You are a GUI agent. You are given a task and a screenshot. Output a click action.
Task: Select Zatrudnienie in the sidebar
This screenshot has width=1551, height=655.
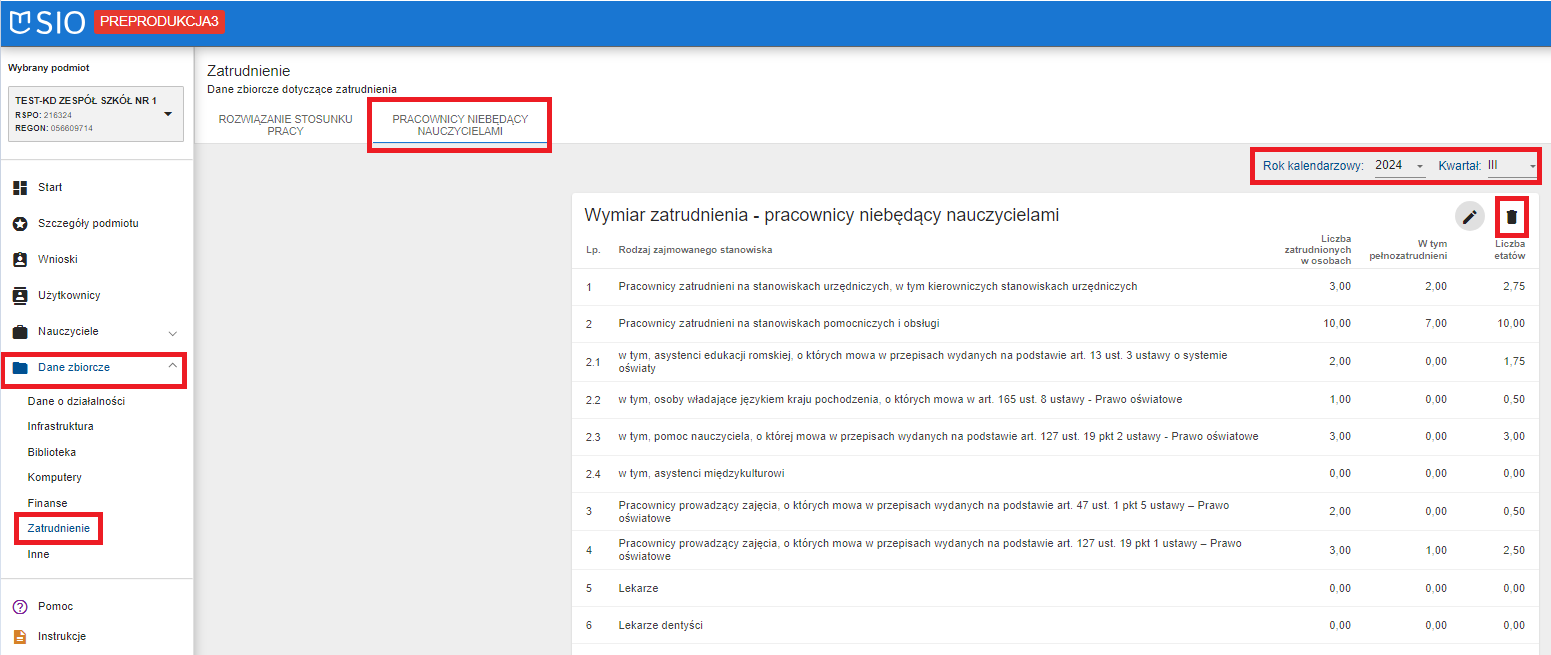(59, 528)
